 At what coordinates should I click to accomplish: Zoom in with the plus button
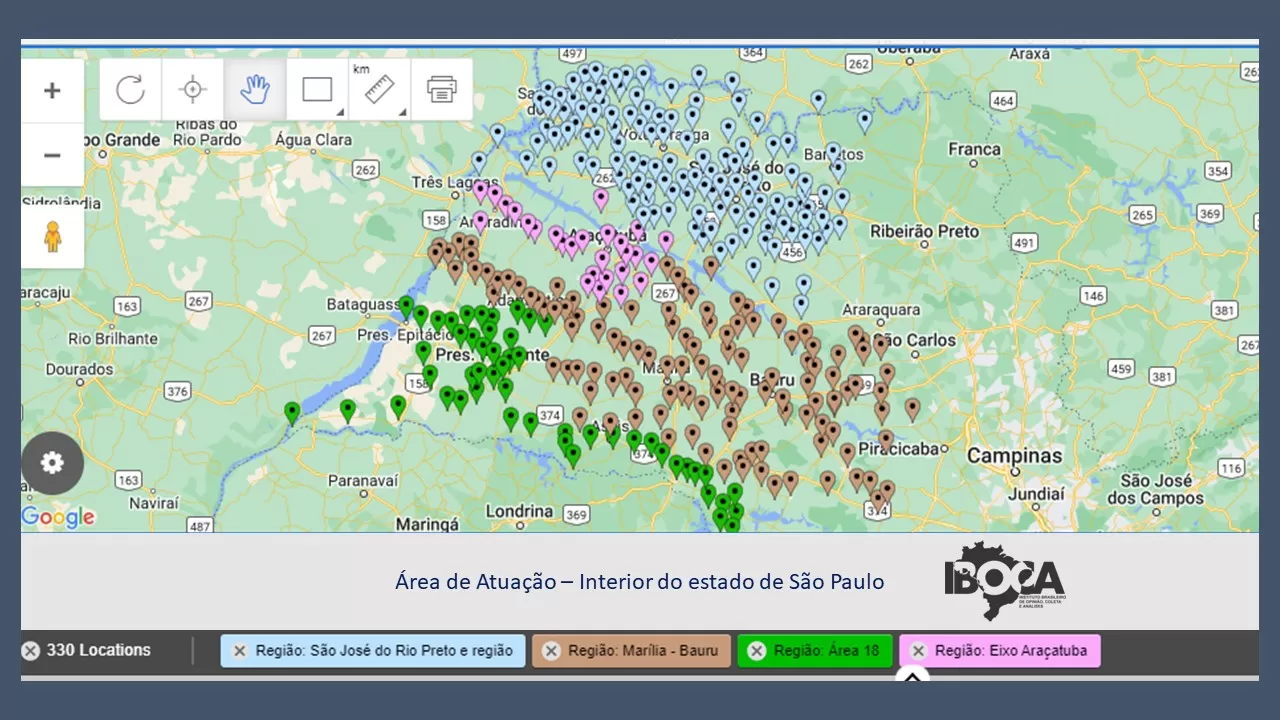52,91
